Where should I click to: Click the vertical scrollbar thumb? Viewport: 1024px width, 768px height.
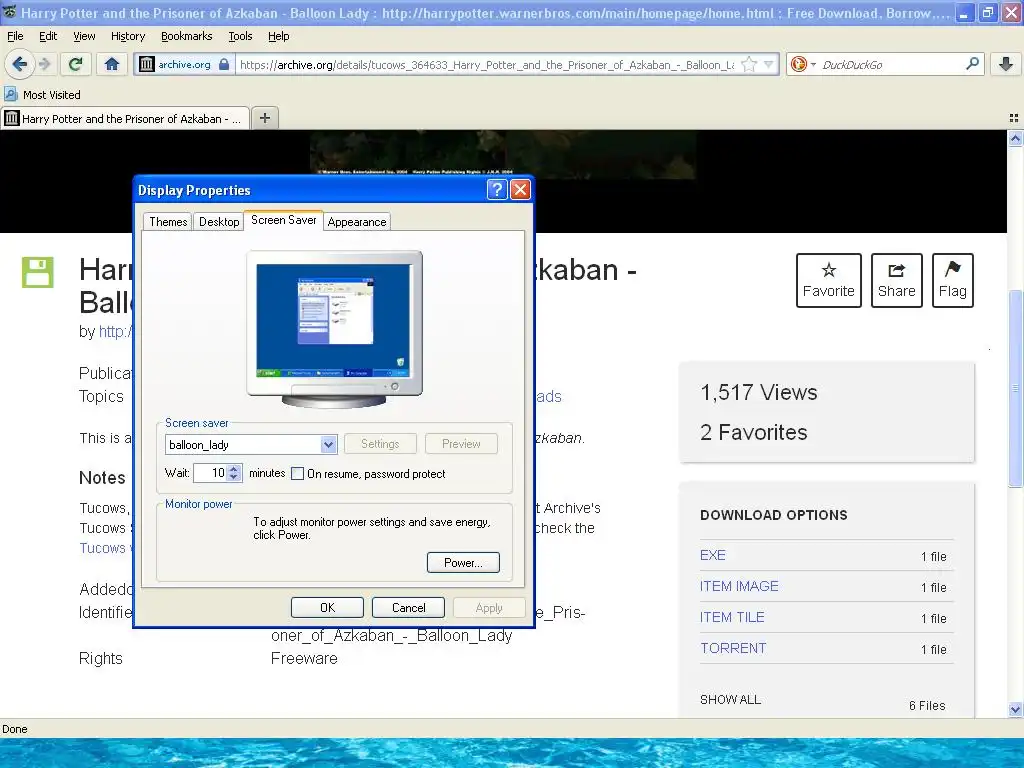[x=1015, y=388]
